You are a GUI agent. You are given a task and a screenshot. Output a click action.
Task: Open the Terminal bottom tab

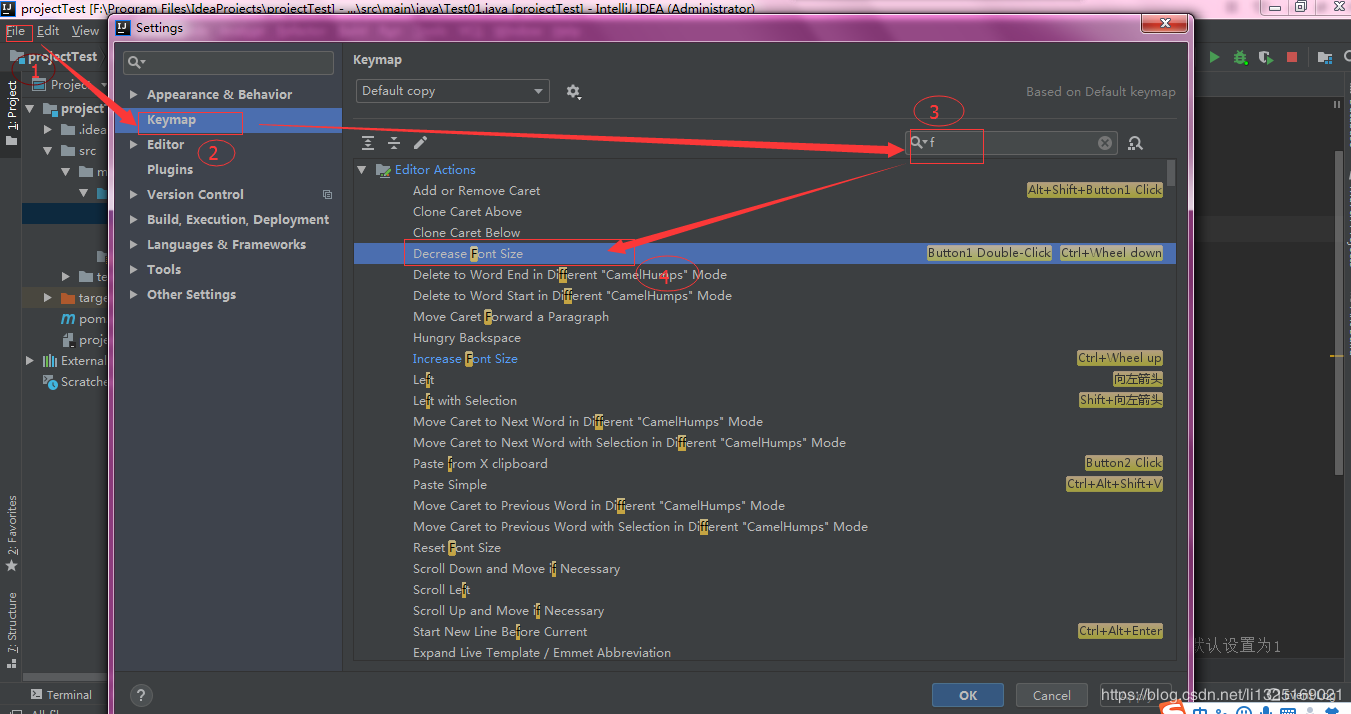point(61,695)
